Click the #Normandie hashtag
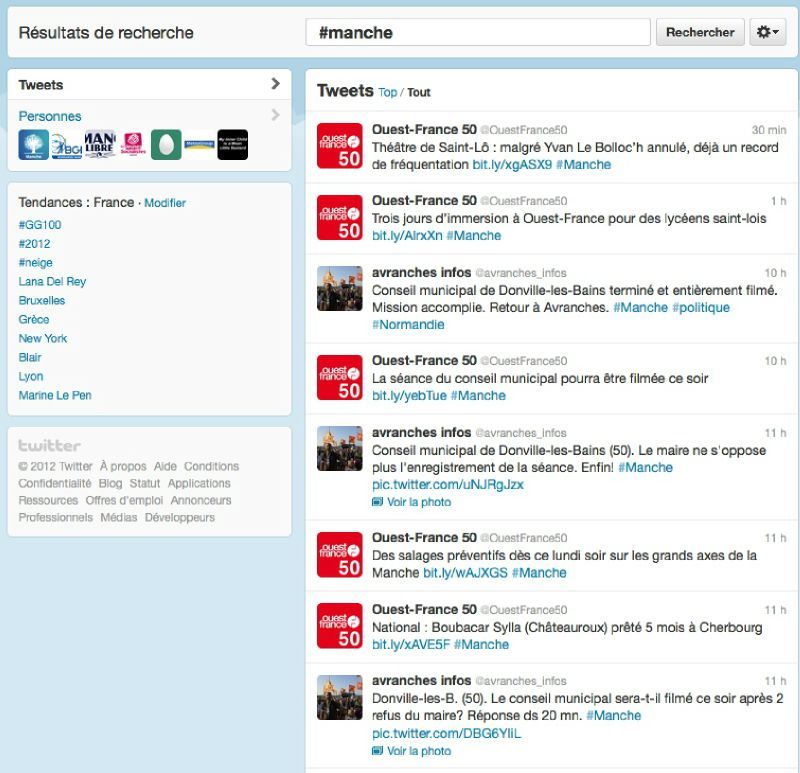Screen dimensions: 800x773 408,325
